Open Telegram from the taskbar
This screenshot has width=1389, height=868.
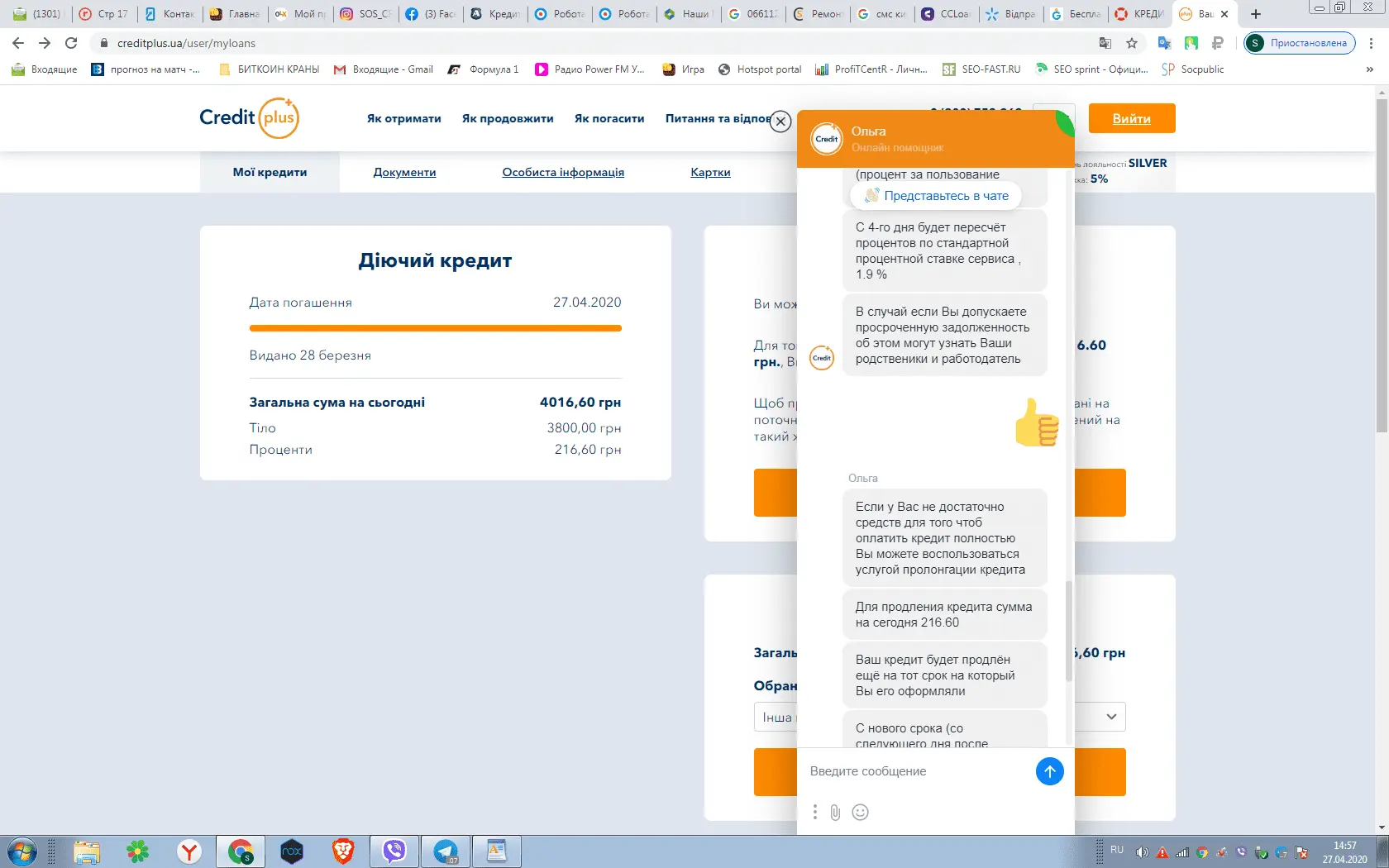(x=446, y=851)
